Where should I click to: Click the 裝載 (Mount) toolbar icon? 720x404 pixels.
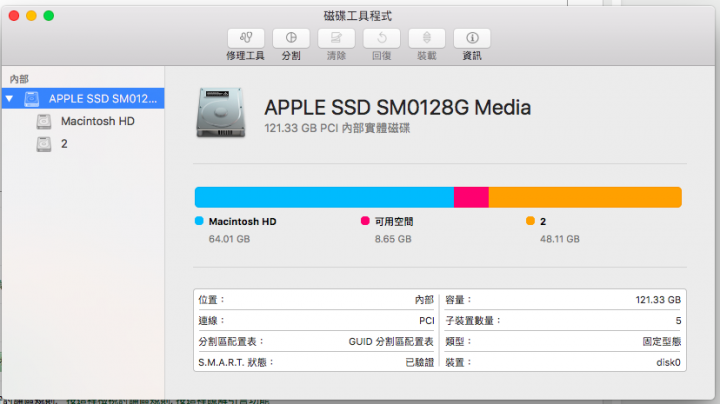point(427,38)
